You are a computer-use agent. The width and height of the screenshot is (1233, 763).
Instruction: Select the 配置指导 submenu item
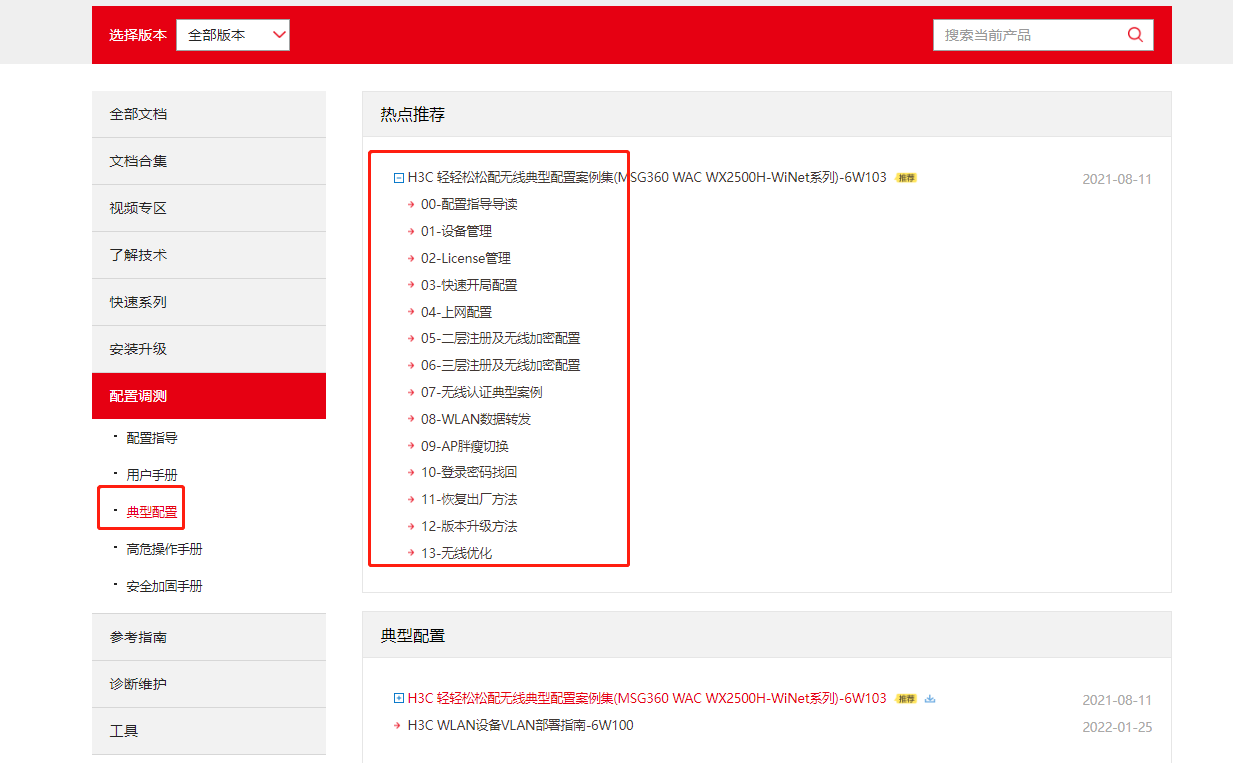[152, 438]
